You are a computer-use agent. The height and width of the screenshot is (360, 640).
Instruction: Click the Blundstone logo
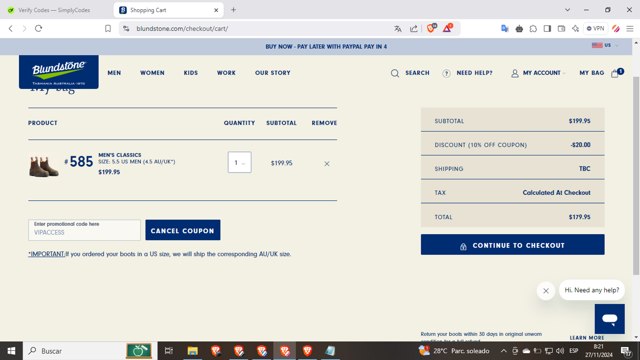(59, 72)
